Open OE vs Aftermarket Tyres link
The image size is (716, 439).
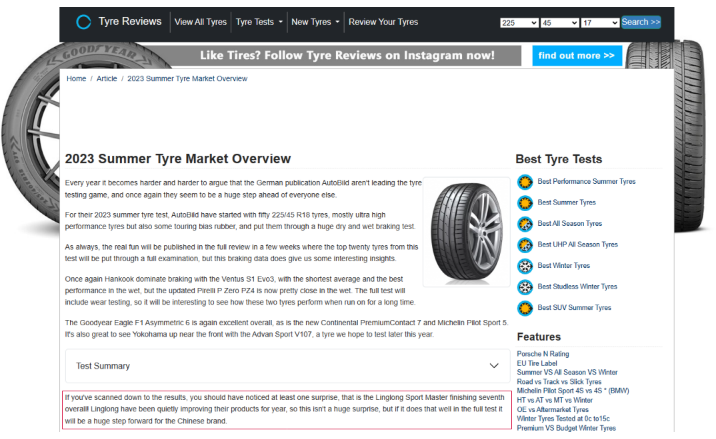553,409
